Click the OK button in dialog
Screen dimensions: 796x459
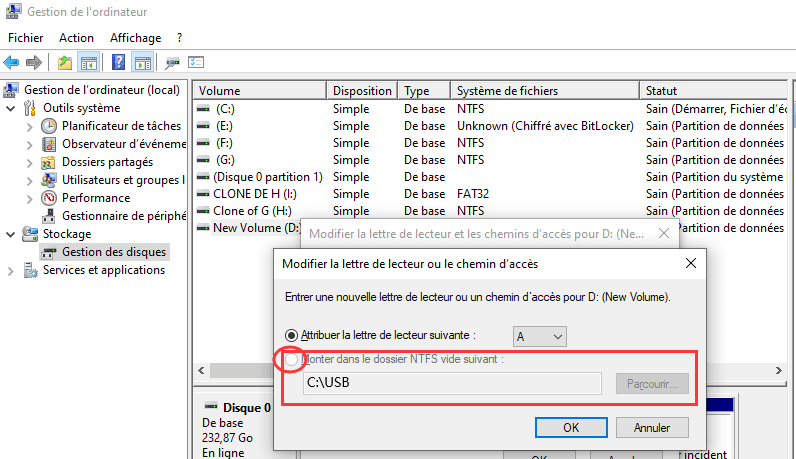click(571, 427)
